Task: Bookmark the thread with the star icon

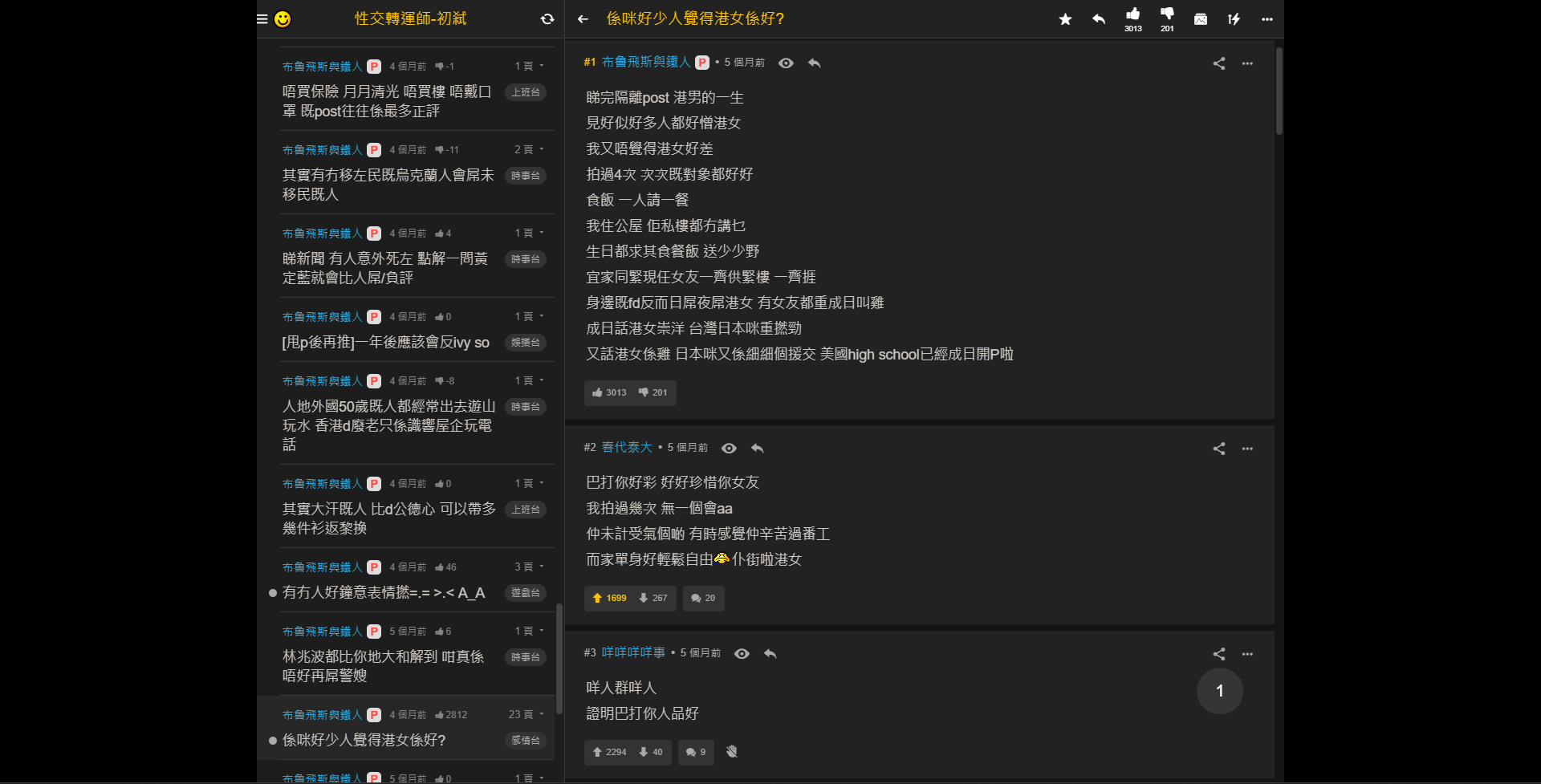Action: click(x=1064, y=18)
